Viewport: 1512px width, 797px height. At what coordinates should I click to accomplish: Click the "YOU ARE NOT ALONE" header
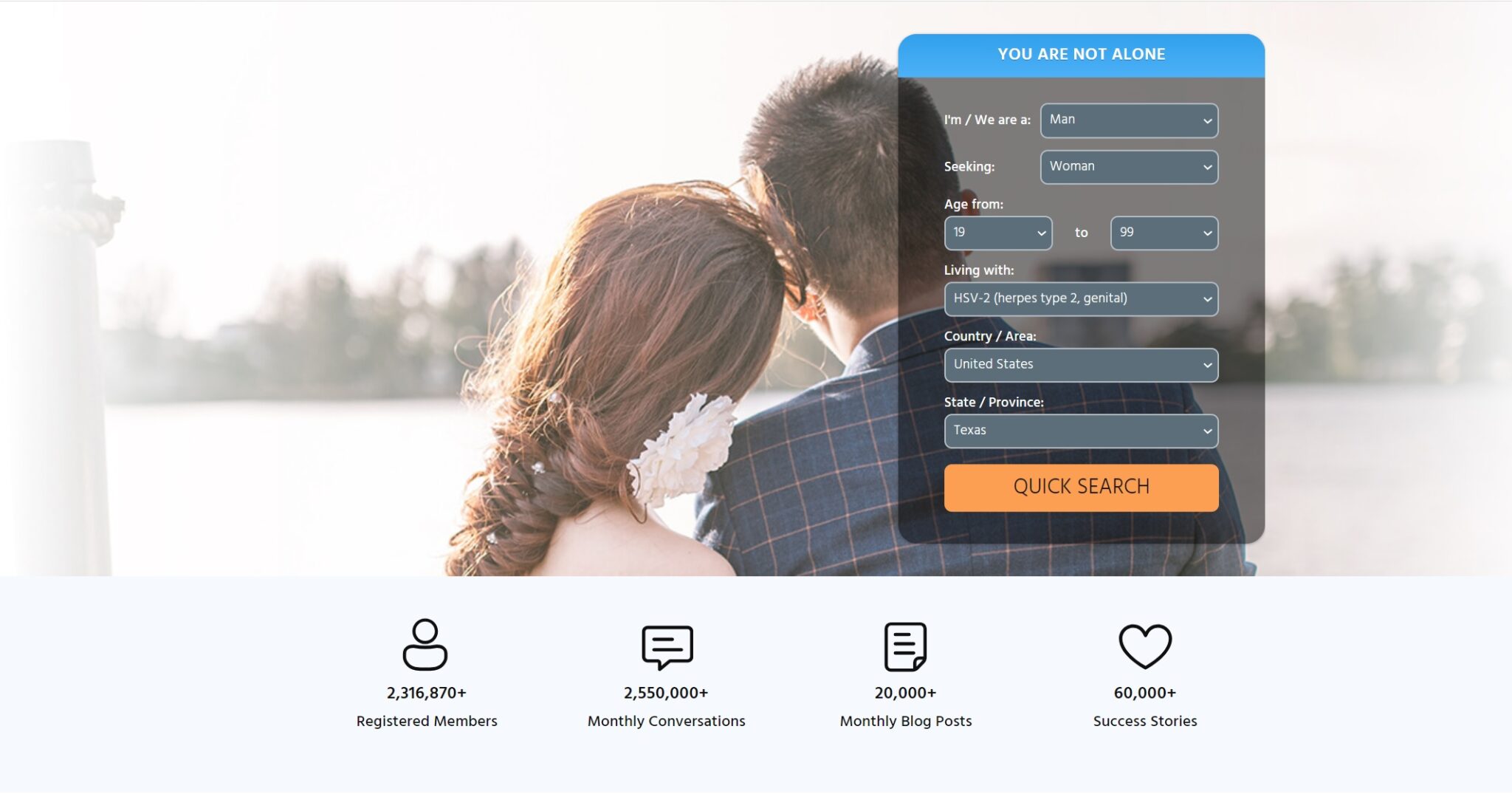[x=1081, y=53]
